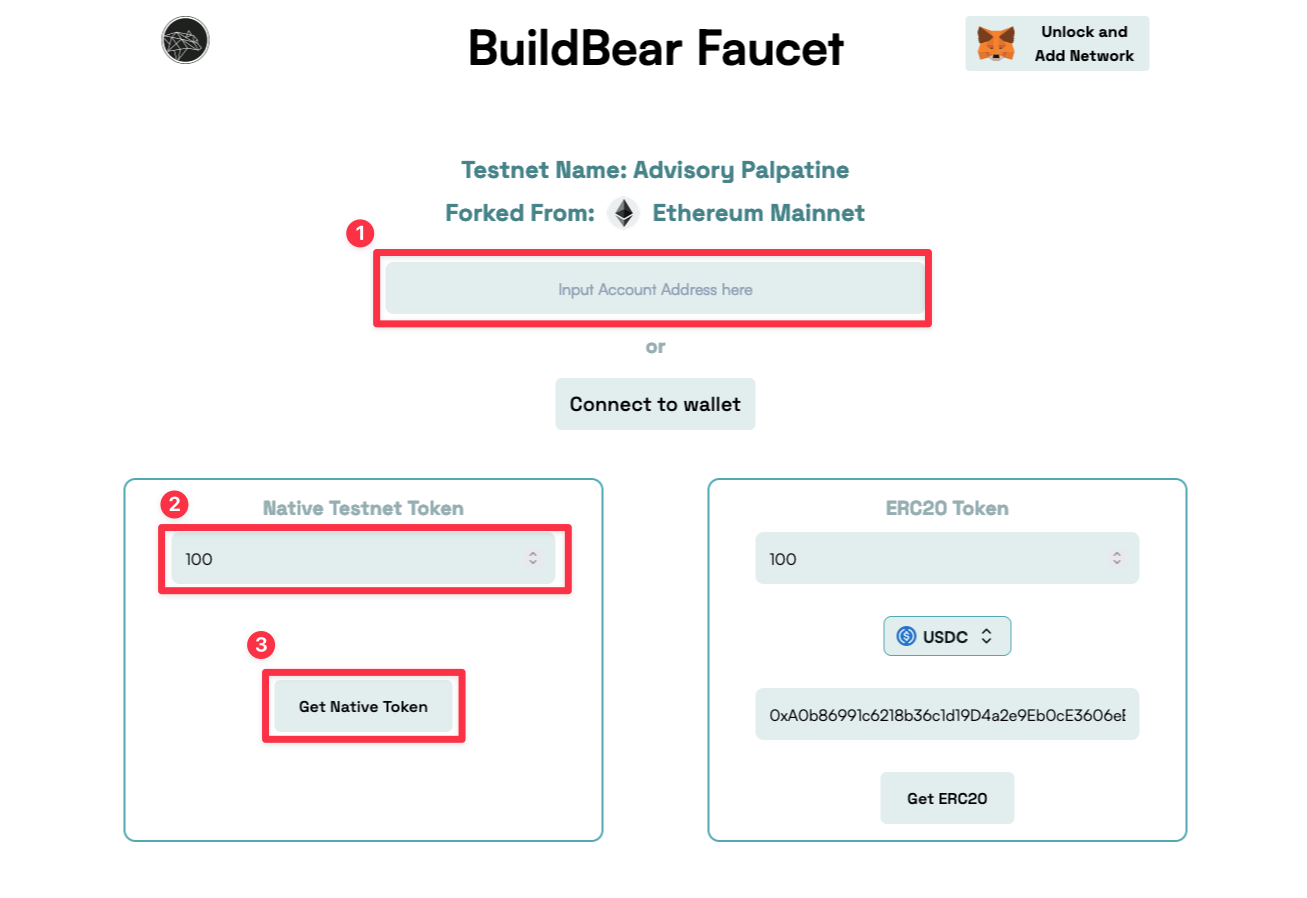Click the MetaMask fox icon
Viewport: 1307px width, 898px height.
(995, 44)
